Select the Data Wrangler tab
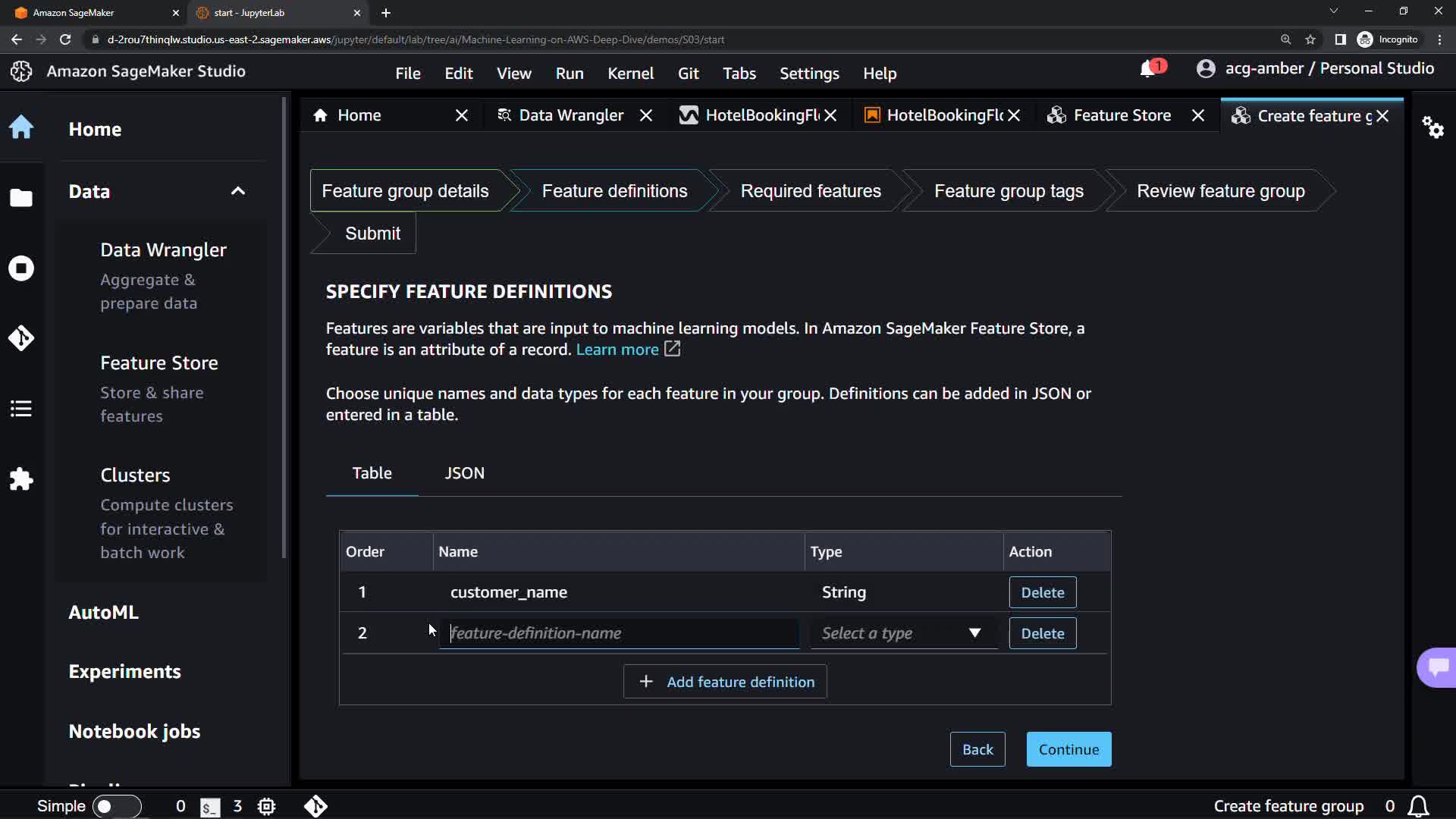 pyautogui.click(x=570, y=115)
